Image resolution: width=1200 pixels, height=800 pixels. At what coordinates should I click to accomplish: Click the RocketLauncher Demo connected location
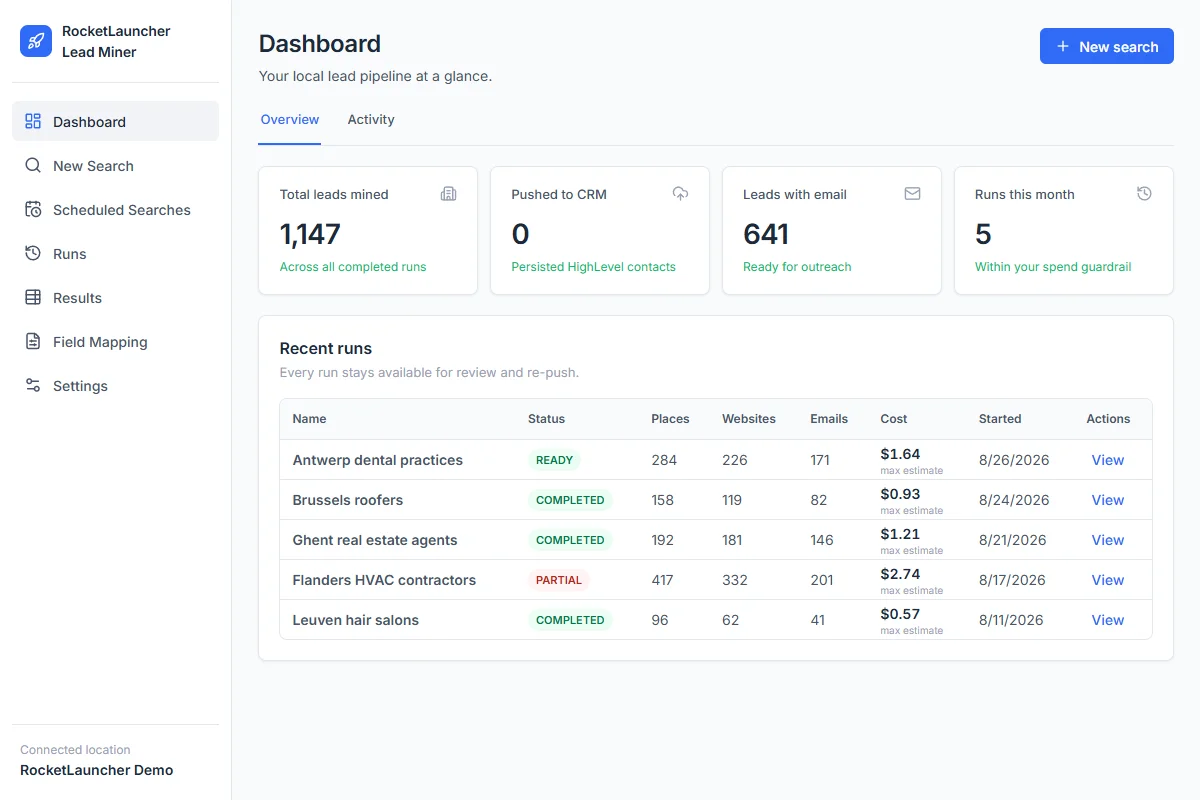tap(97, 770)
